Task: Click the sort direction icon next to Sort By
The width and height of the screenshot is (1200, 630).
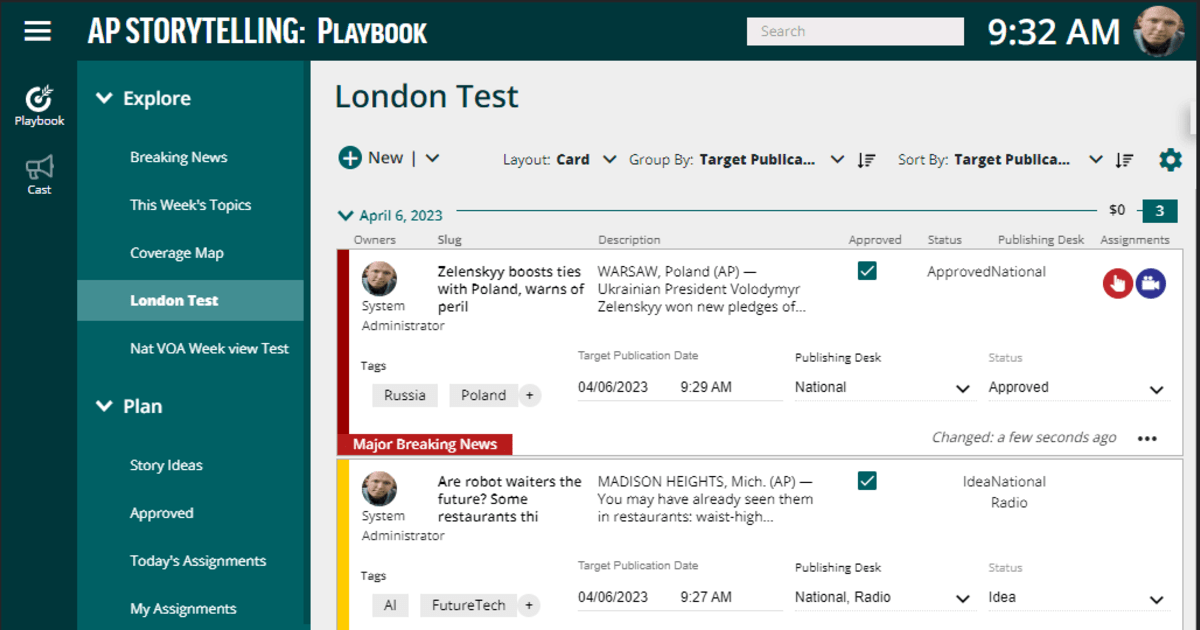Action: 1124,158
